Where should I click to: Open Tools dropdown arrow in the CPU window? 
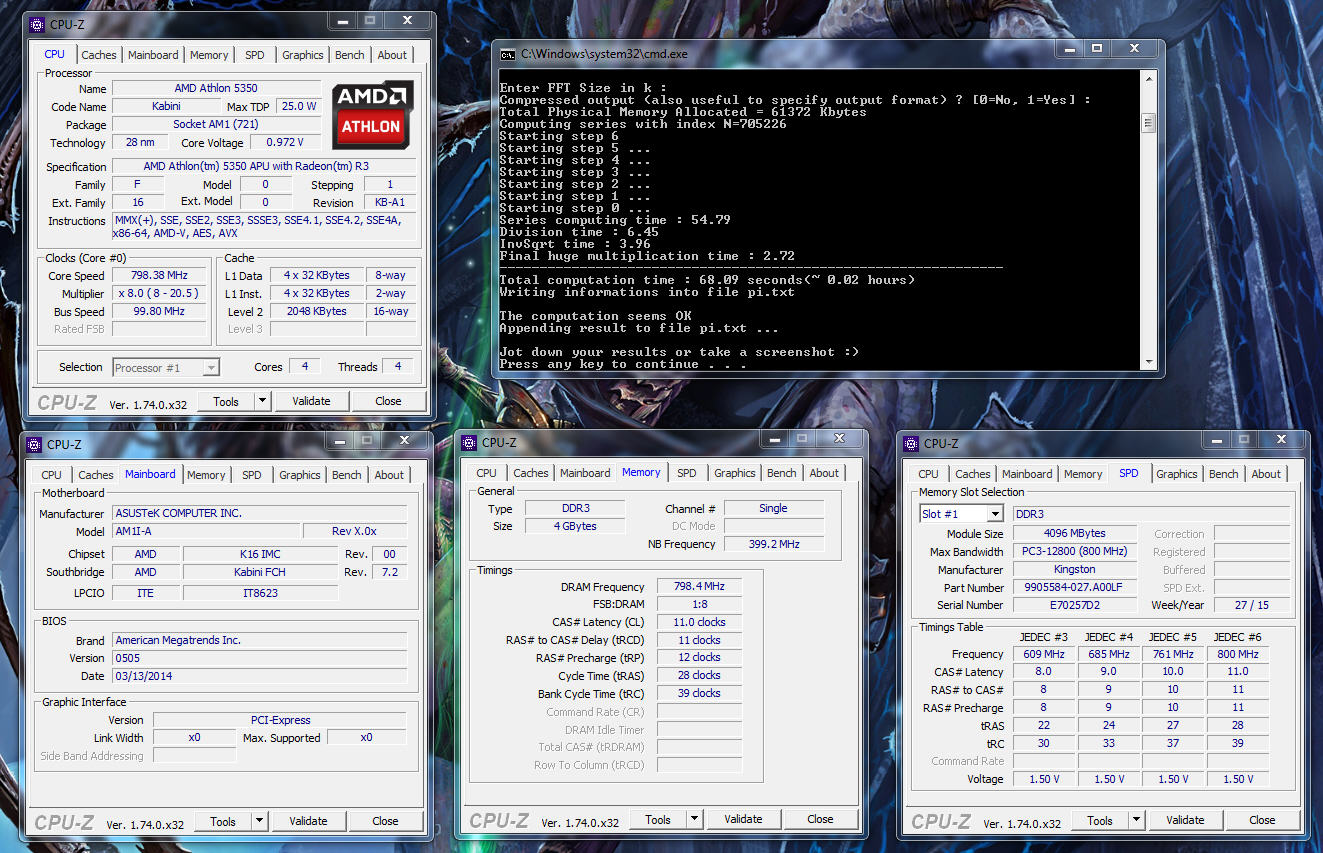[262, 401]
